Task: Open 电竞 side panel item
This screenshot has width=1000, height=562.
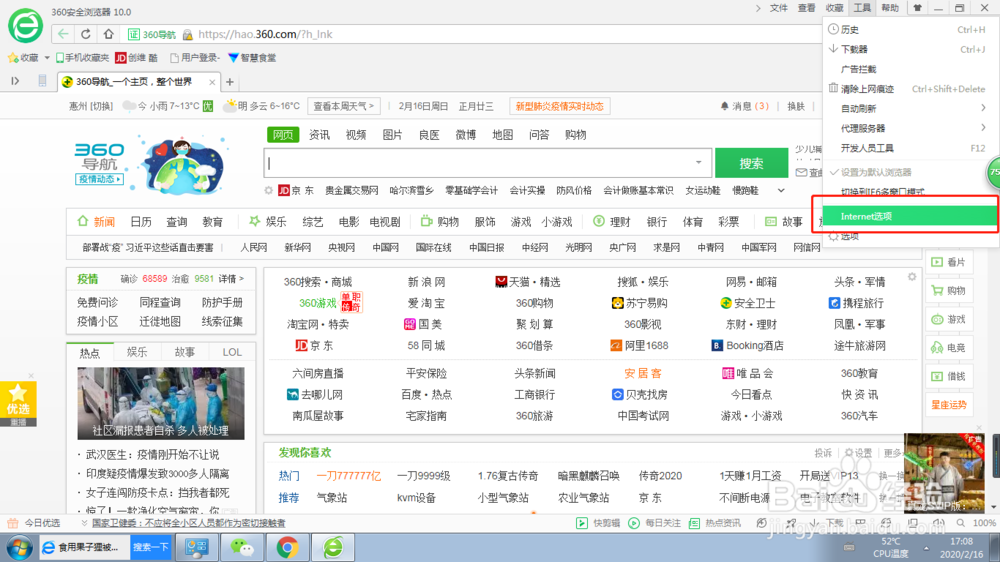Action: (x=948, y=348)
